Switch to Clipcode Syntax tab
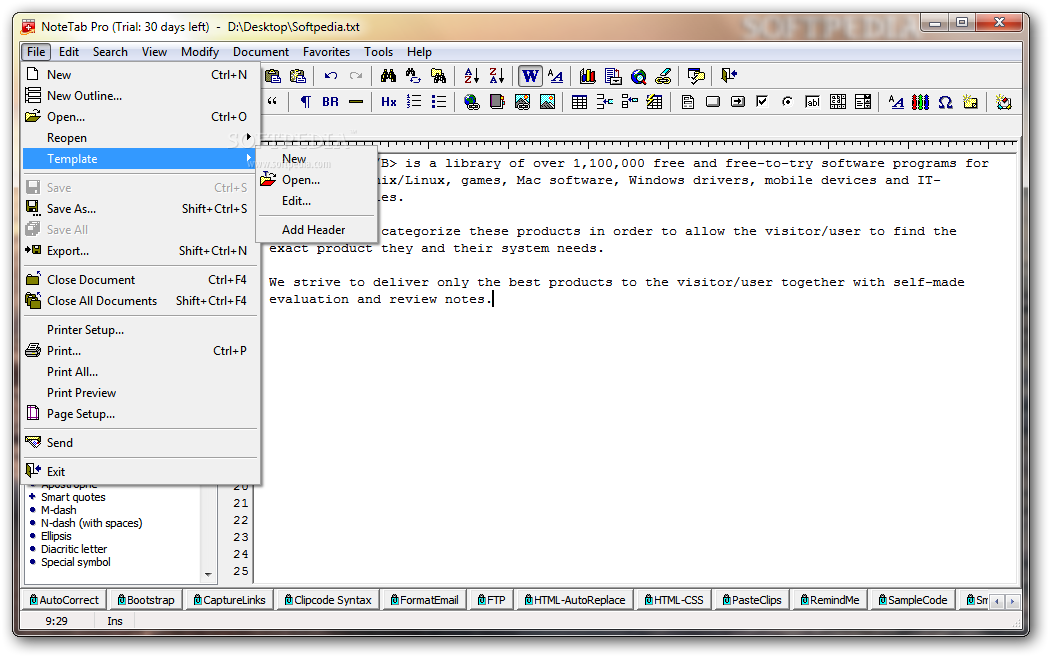Screen dimensions: 1050x657 pos(327,600)
